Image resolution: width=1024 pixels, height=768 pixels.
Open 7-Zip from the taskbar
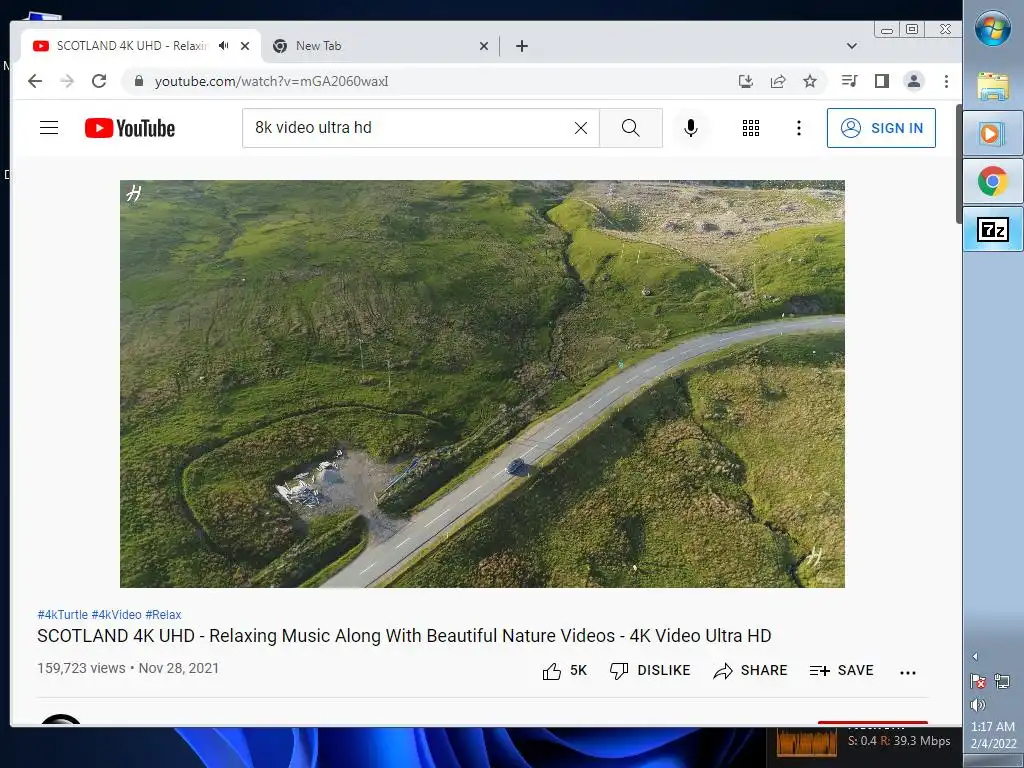pyautogui.click(x=993, y=229)
